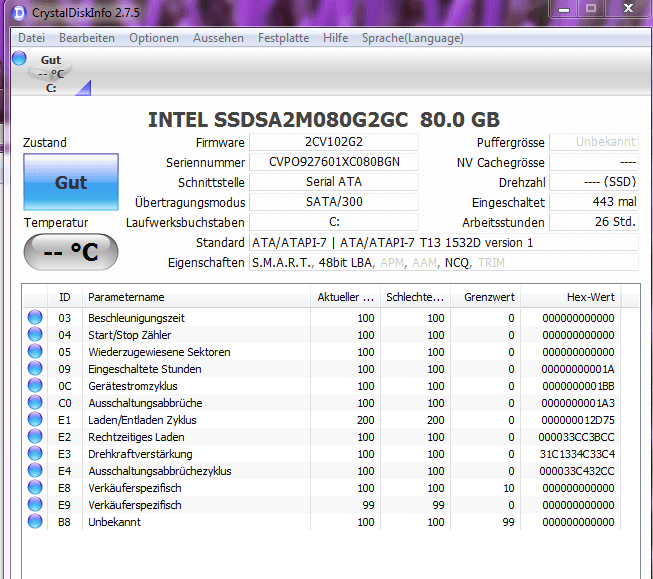Click status orb of E9 Verkäuferspezifisch row
Screen dimensions: 653x579
click(x=35, y=504)
